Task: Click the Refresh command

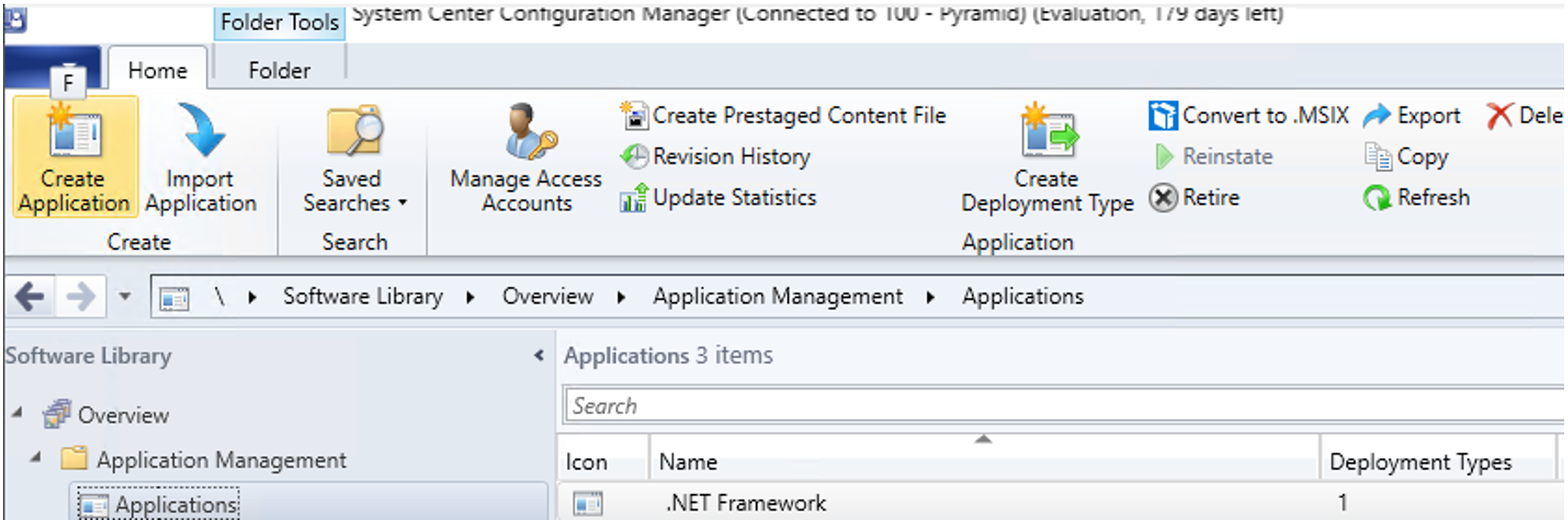Action: coord(1416,198)
